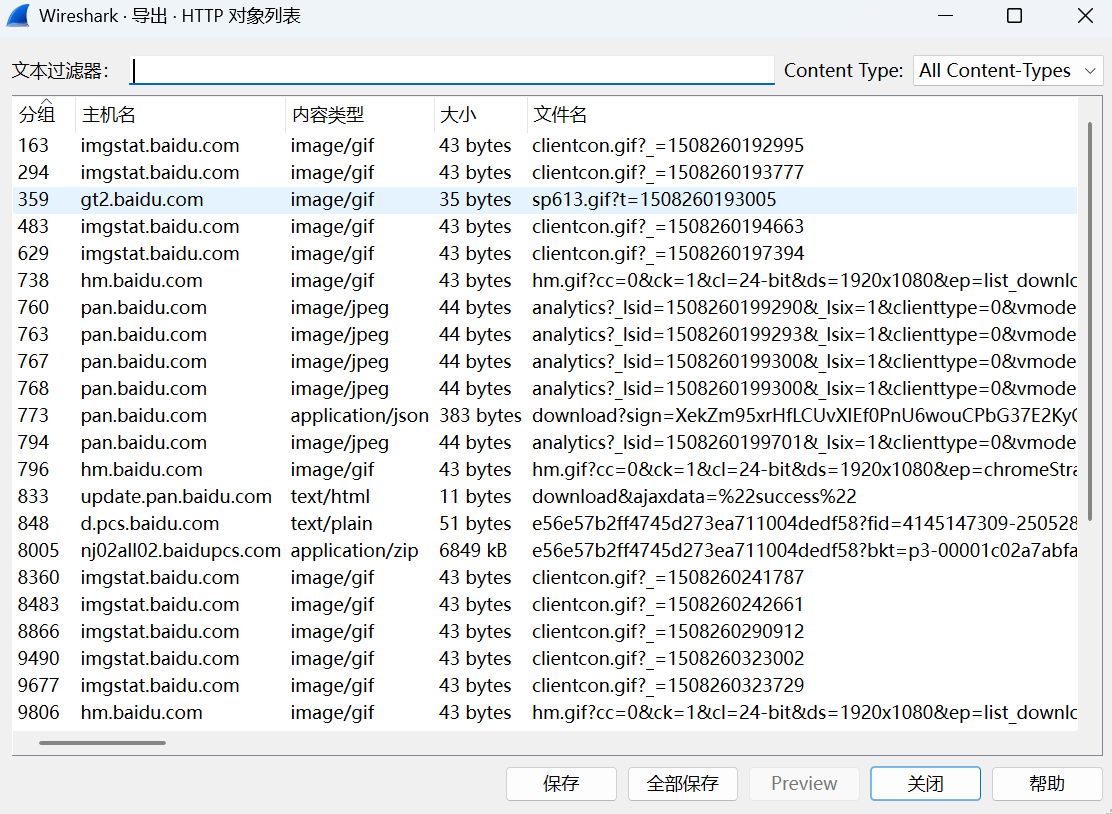This screenshot has height=814, width=1112.
Task: Select packet 294 row number
Action: pyautogui.click(x=33, y=172)
